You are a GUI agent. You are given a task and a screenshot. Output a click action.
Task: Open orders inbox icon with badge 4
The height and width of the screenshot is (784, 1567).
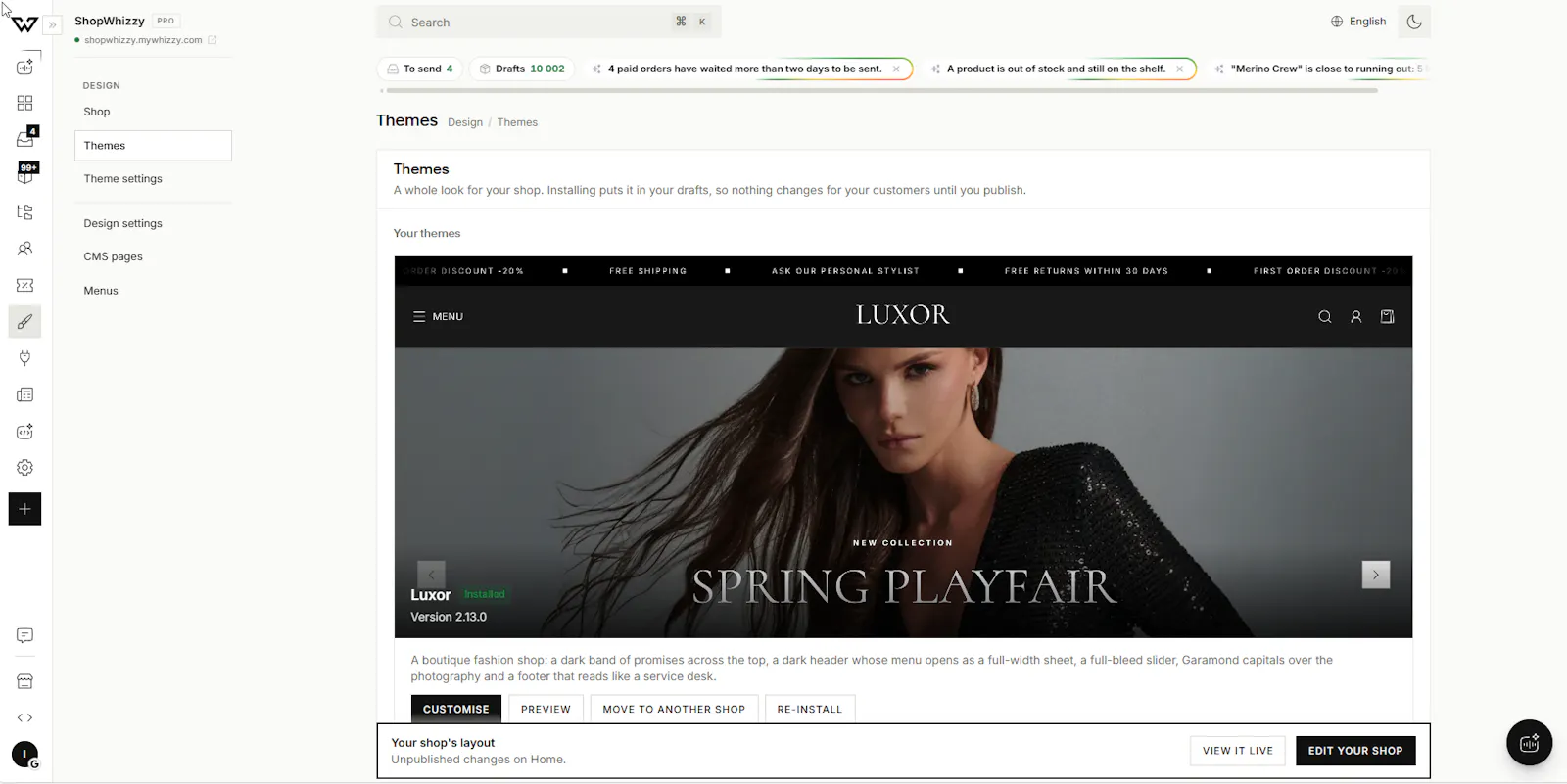point(24,138)
